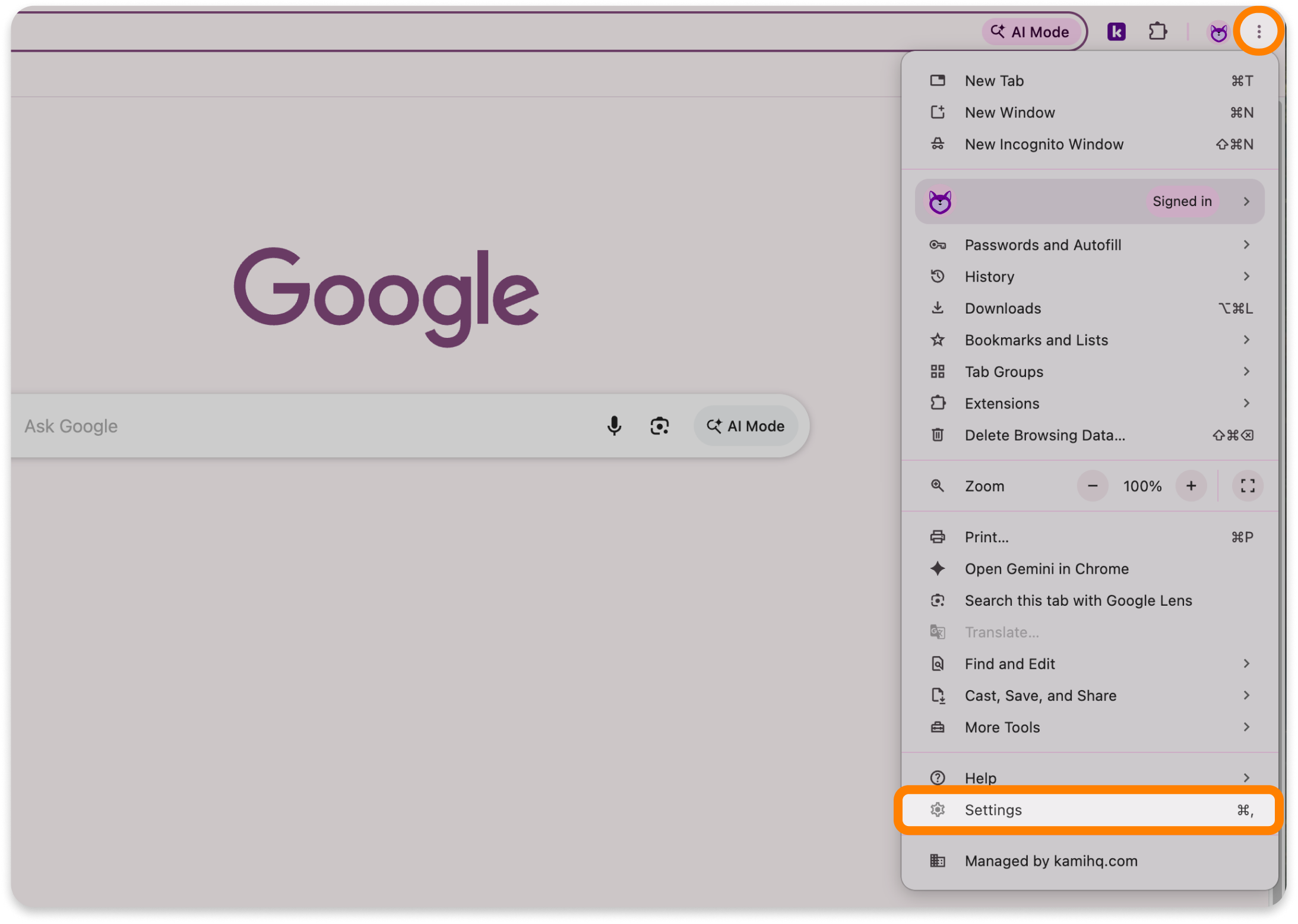Expand the Bookmarks and Lists chevron
This screenshot has height=924, width=1298.
point(1246,340)
